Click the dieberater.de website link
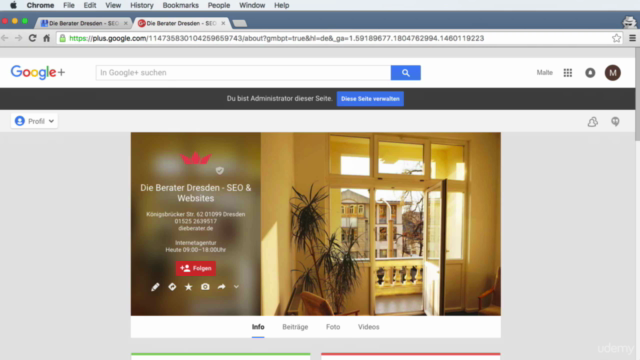Screen dimensions: 640x360 pyautogui.click(x=196, y=229)
